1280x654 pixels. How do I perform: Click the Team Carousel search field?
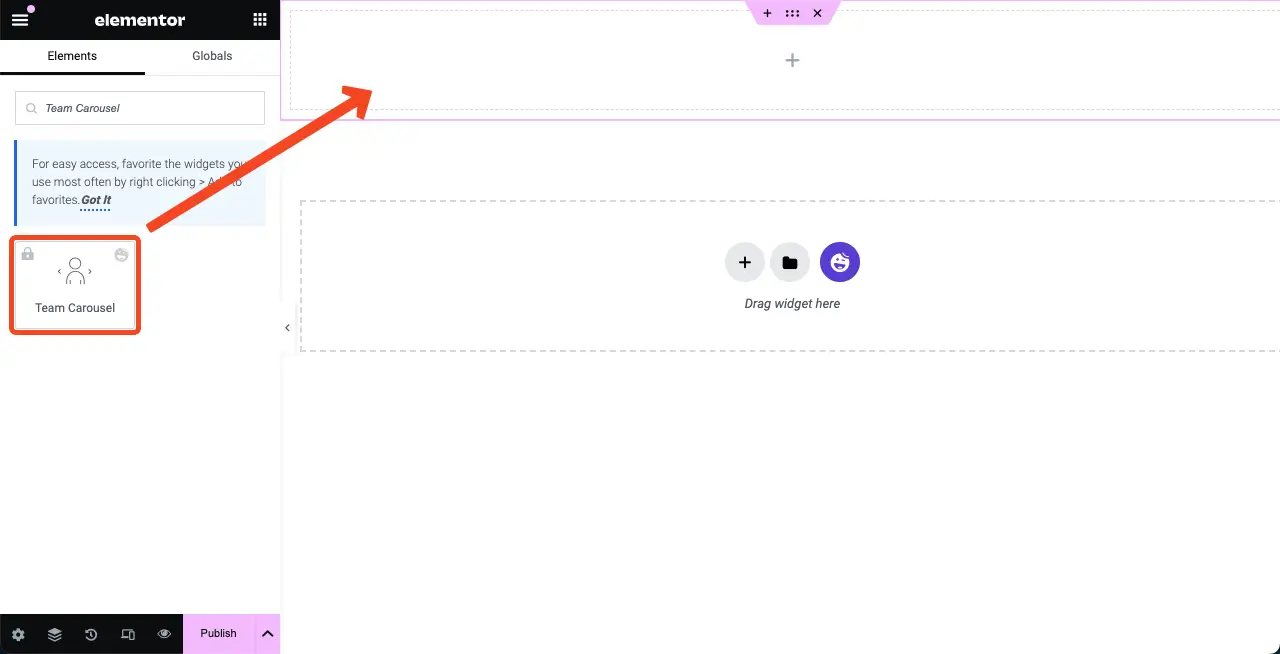click(140, 108)
